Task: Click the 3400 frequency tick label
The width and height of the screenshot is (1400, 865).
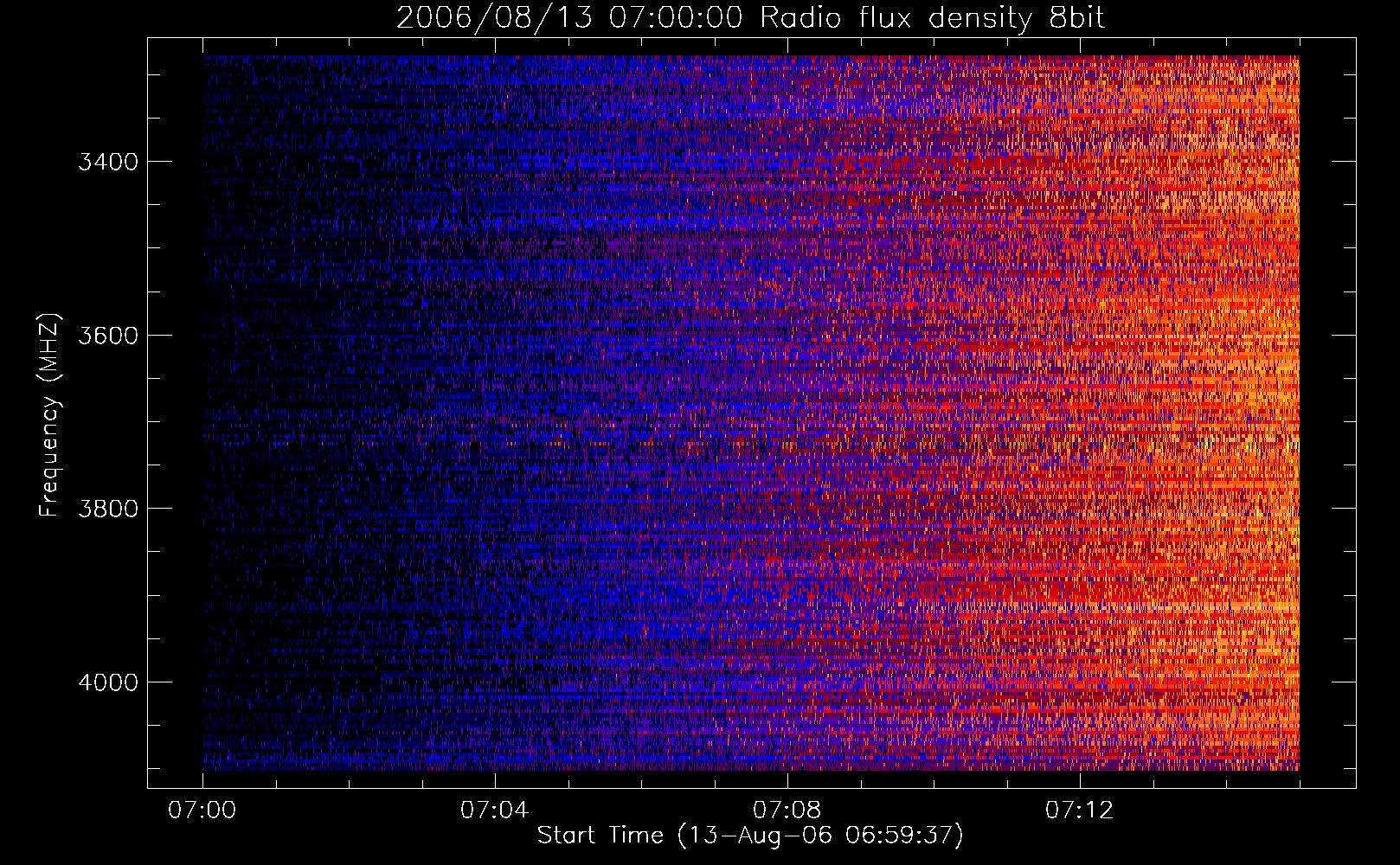Action: pos(108,162)
